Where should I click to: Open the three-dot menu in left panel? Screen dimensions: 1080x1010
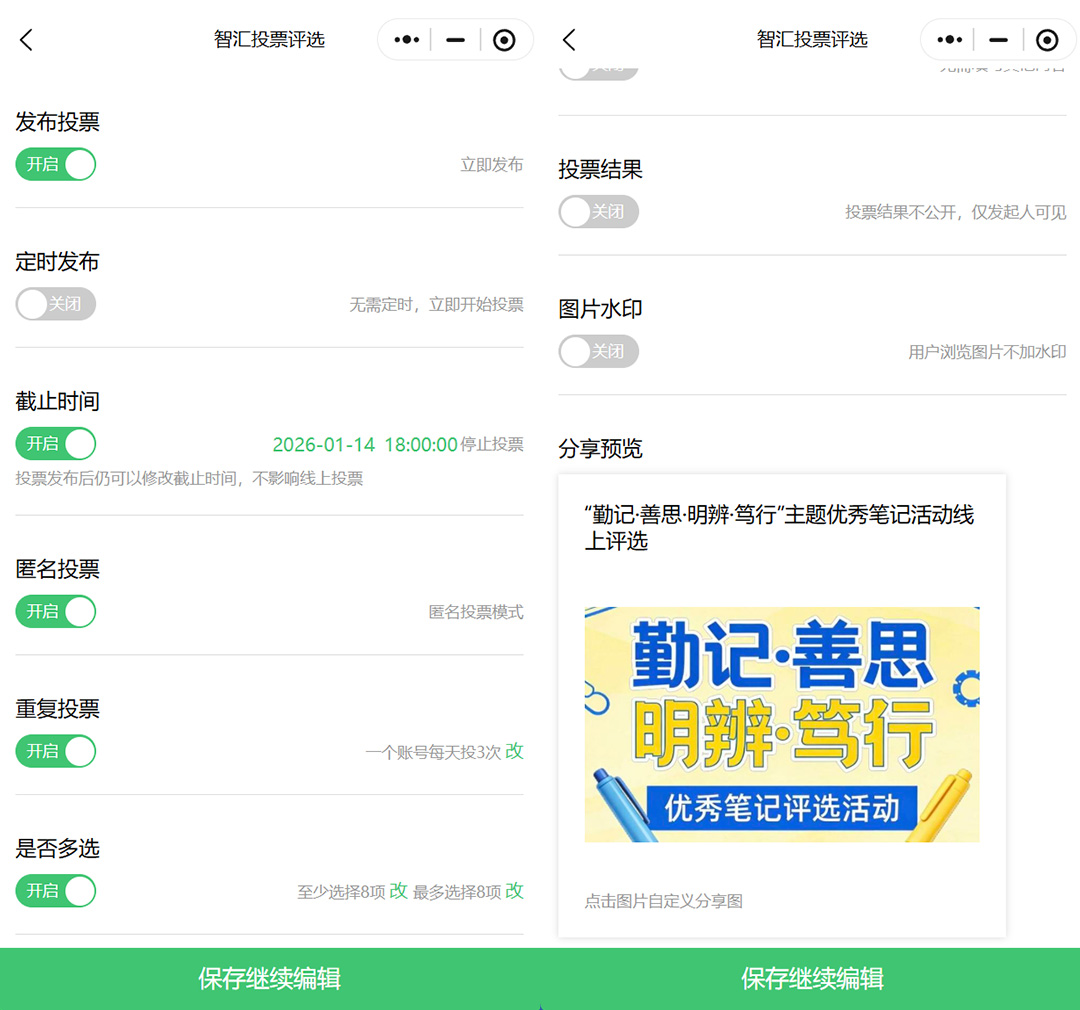point(407,40)
